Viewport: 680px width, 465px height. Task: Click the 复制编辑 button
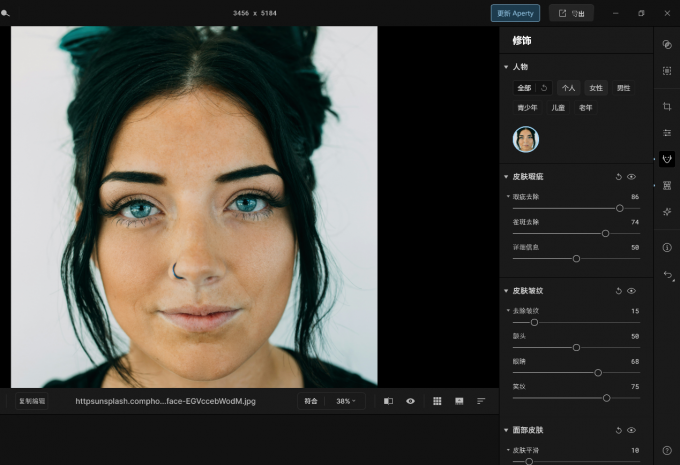[32, 401]
